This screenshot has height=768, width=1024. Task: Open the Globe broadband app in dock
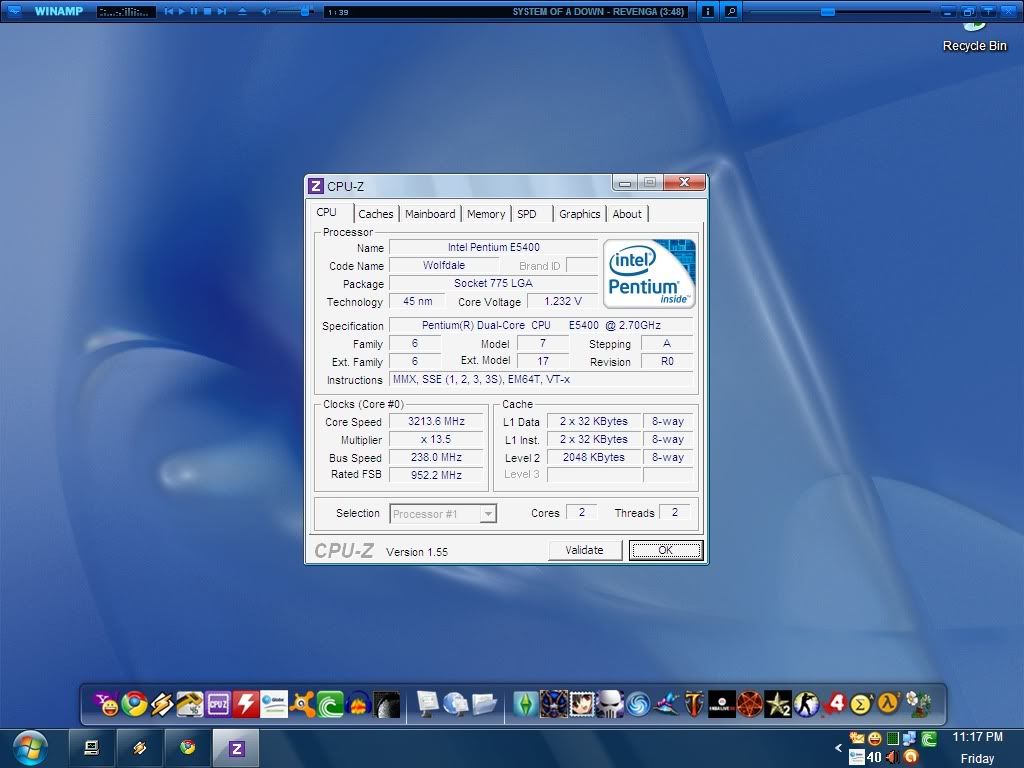(274, 704)
